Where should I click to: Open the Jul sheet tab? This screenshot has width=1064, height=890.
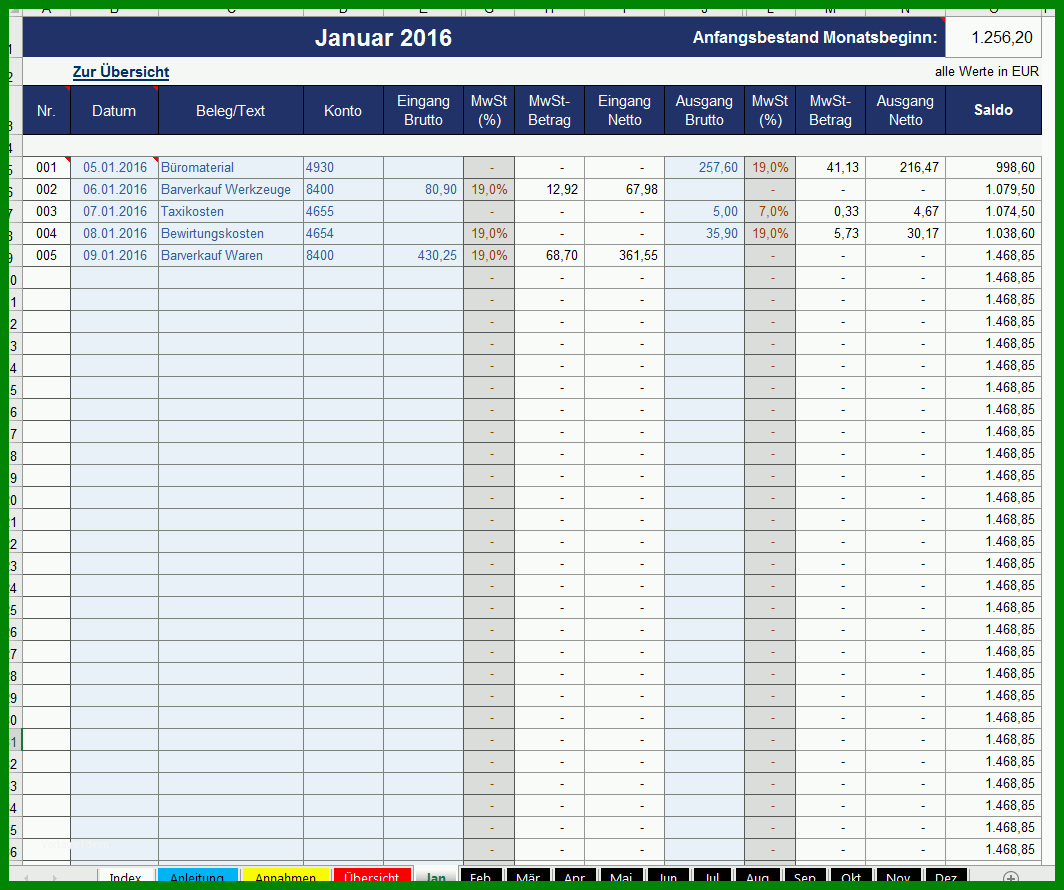pos(712,877)
